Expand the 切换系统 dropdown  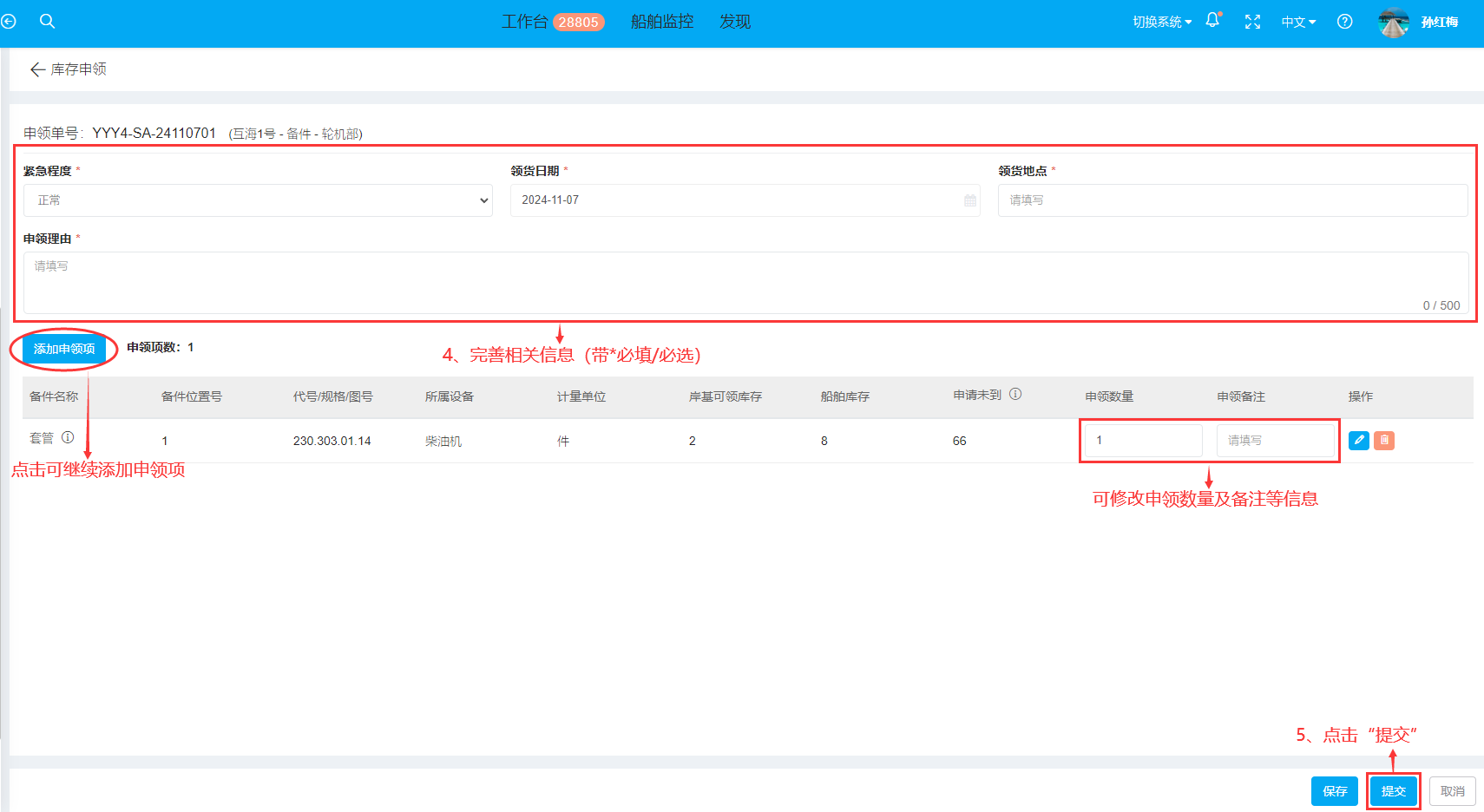click(x=1162, y=22)
